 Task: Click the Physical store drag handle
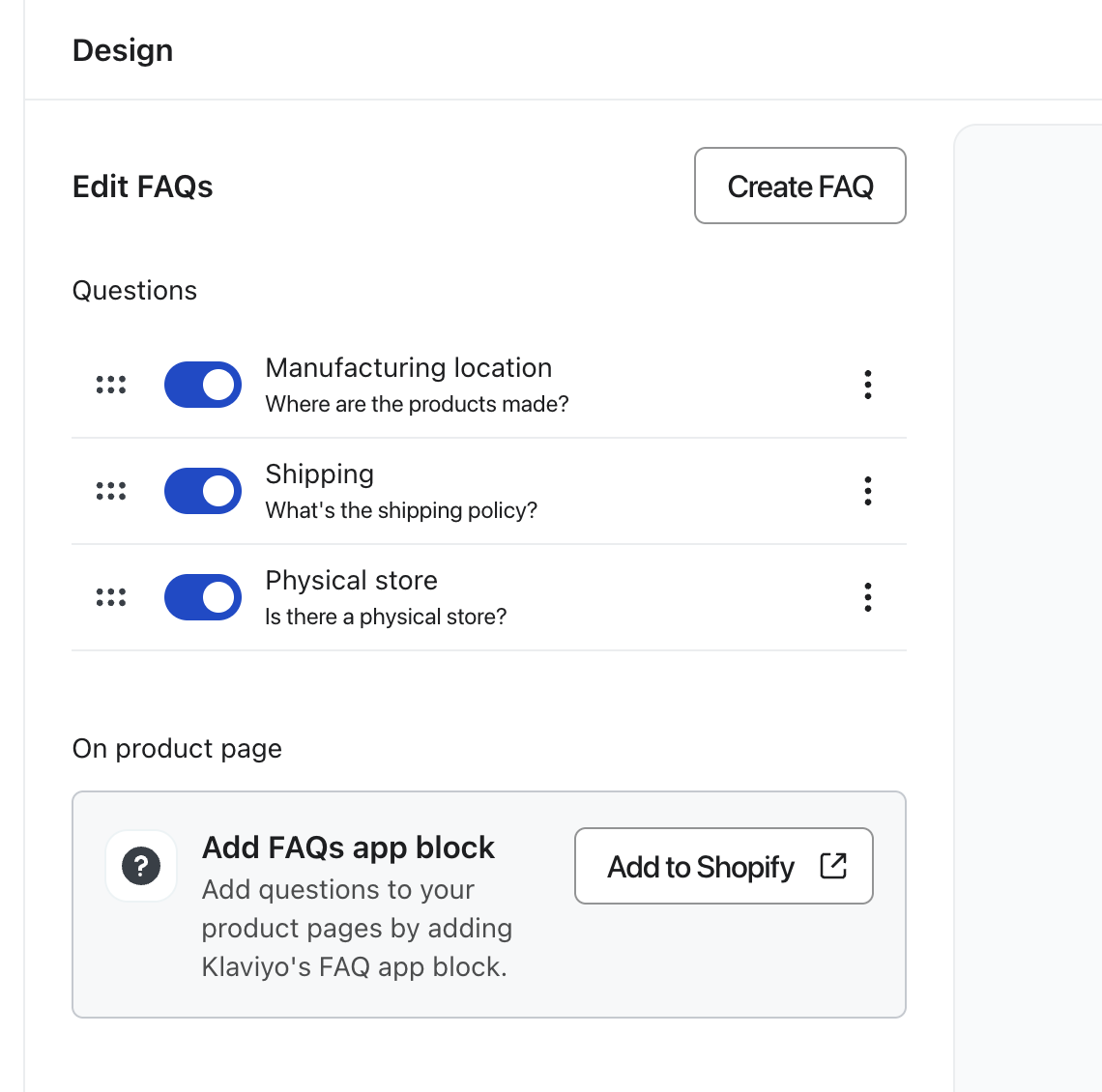click(111, 597)
